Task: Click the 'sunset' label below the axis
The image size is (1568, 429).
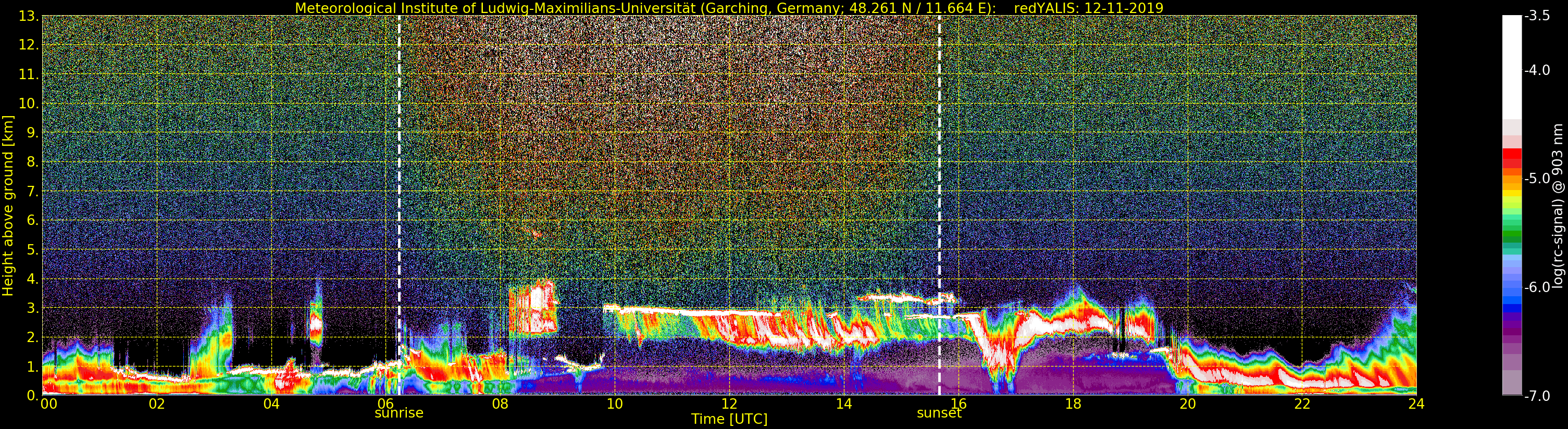Action: tap(939, 413)
